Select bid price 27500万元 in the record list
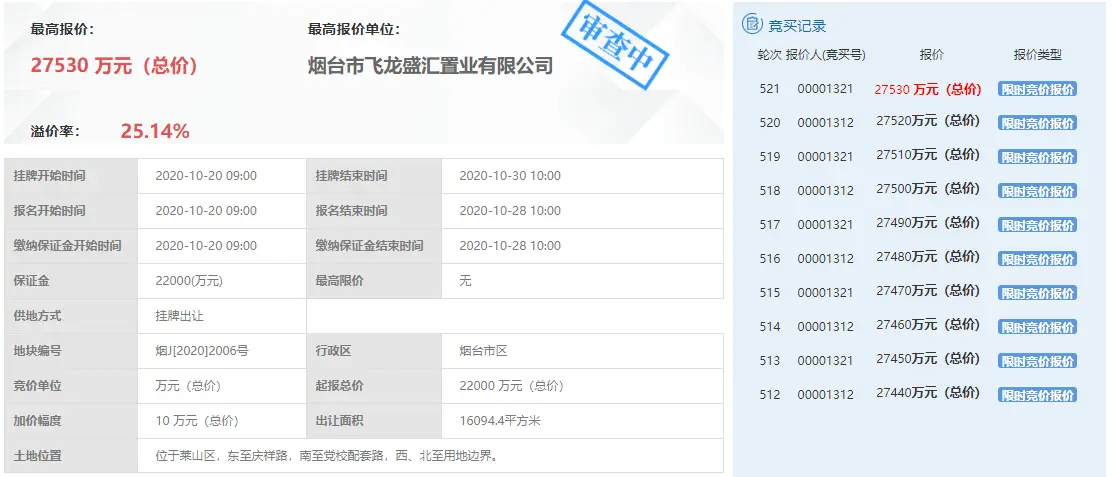This screenshot has height=477, width=1113. pyautogui.click(x=928, y=190)
